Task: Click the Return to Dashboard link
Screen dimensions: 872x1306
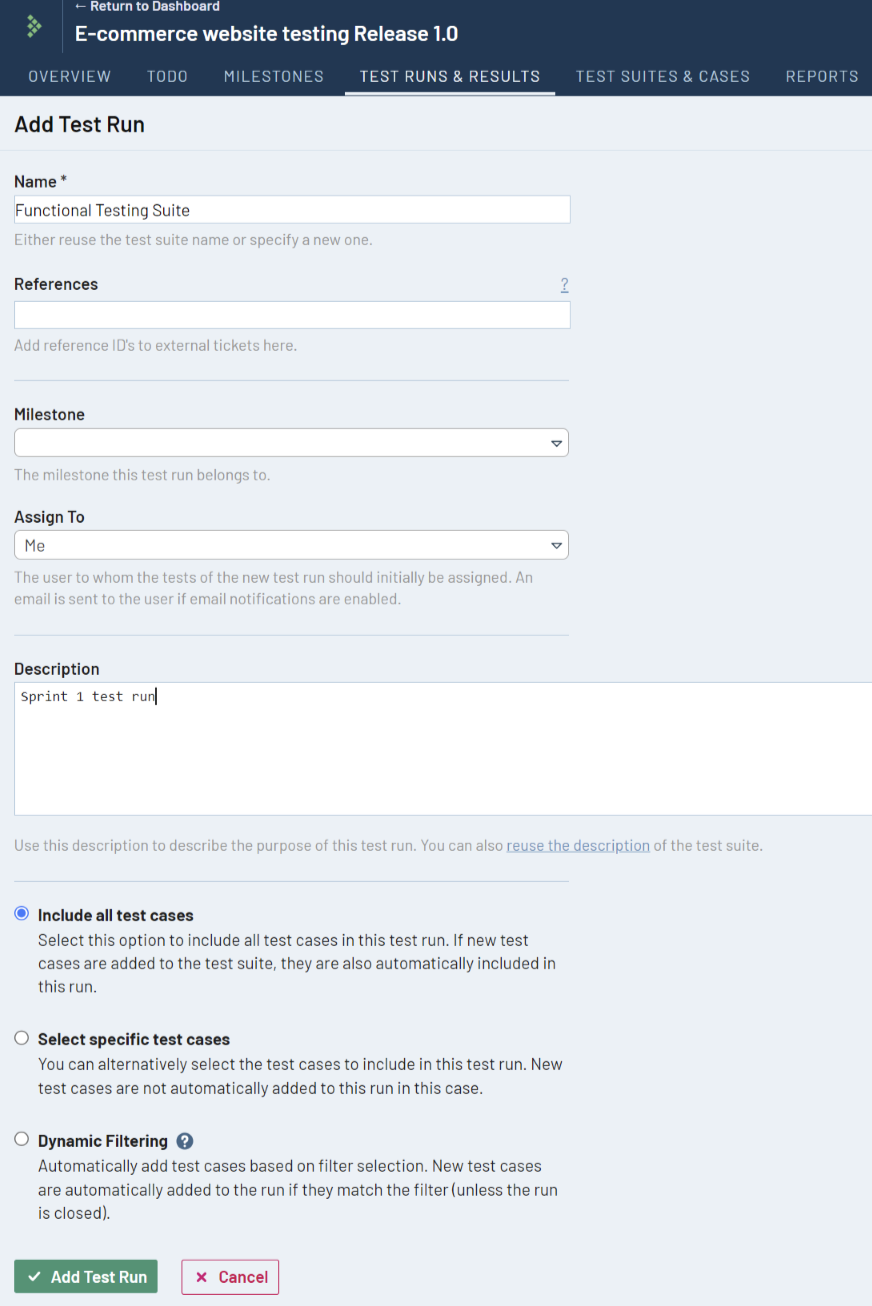Action: click(147, 7)
